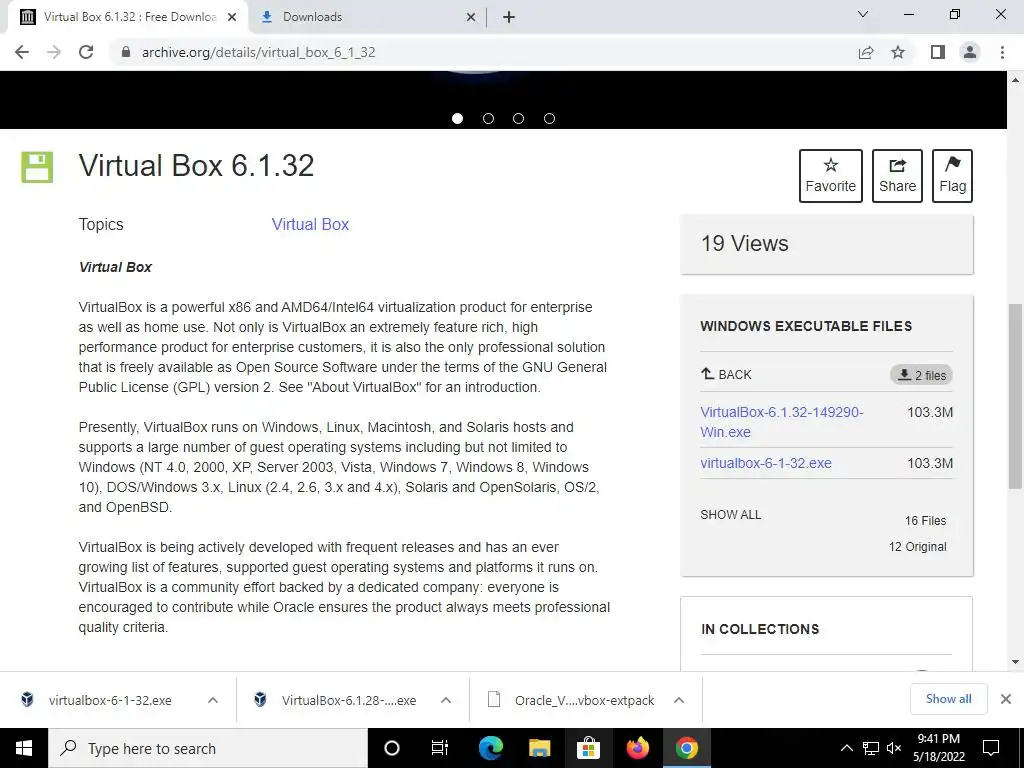The image size is (1024, 768).
Task: Open Microsoft Store from taskbar
Action: point(588,748)
